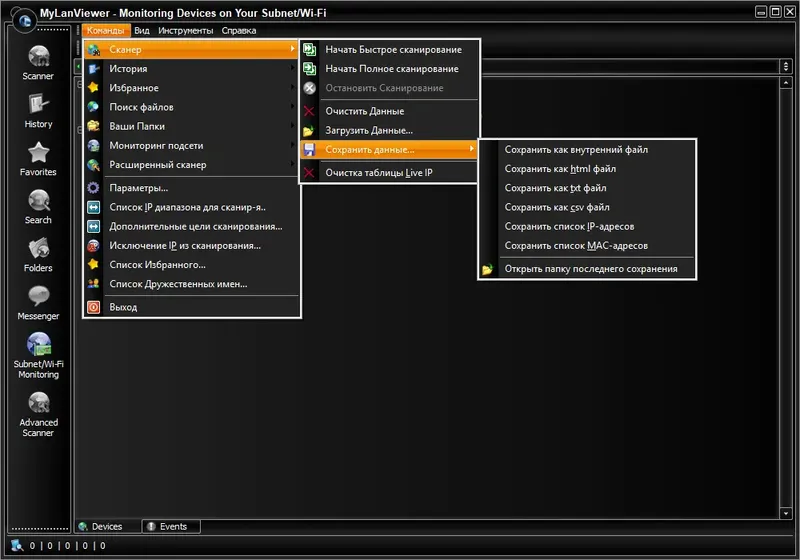Choose Загрузить Данные...
Image resolution: width=800 pixels, height=560 pixels.
[389, 131]
